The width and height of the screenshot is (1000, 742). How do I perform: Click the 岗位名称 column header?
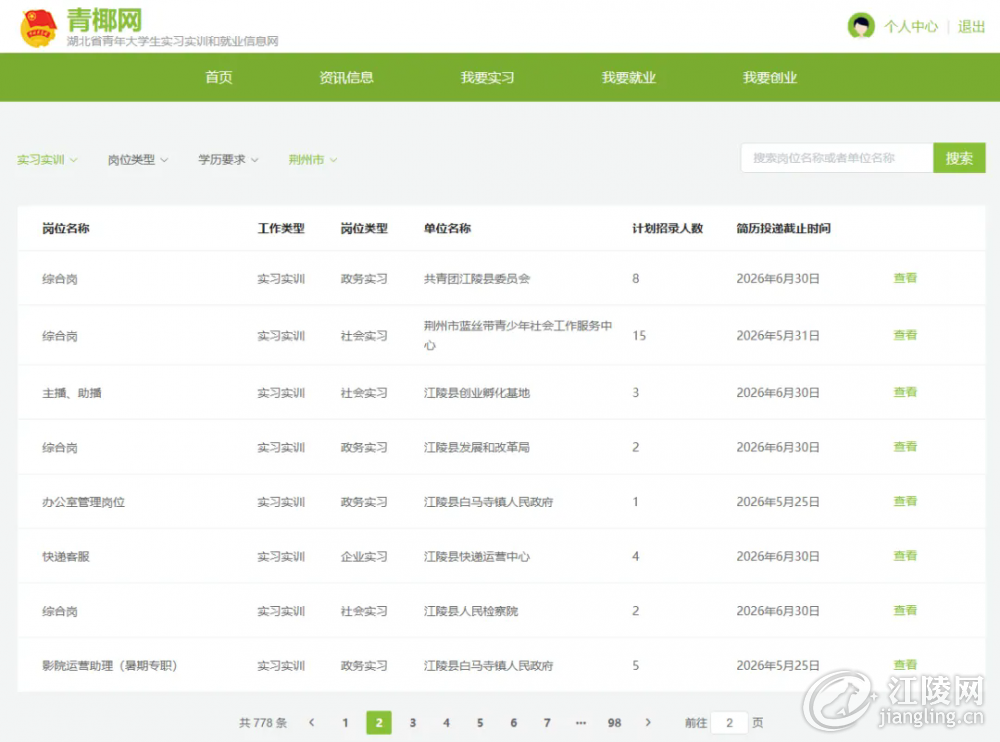point(66,228)
